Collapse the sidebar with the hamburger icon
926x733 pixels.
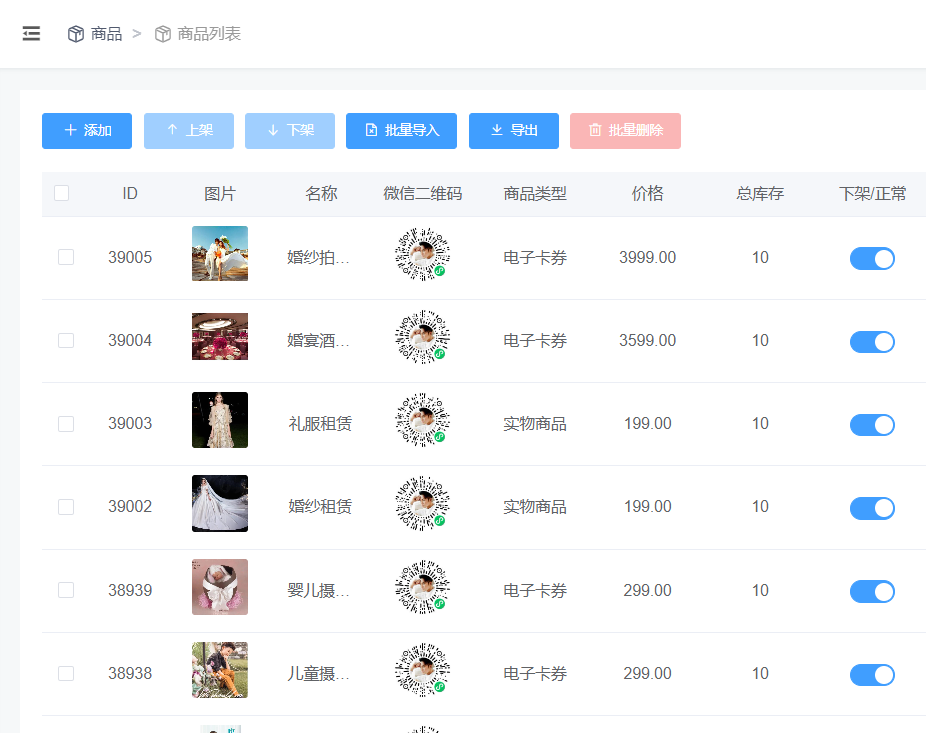pyautogui.click(x=31, y=34)
